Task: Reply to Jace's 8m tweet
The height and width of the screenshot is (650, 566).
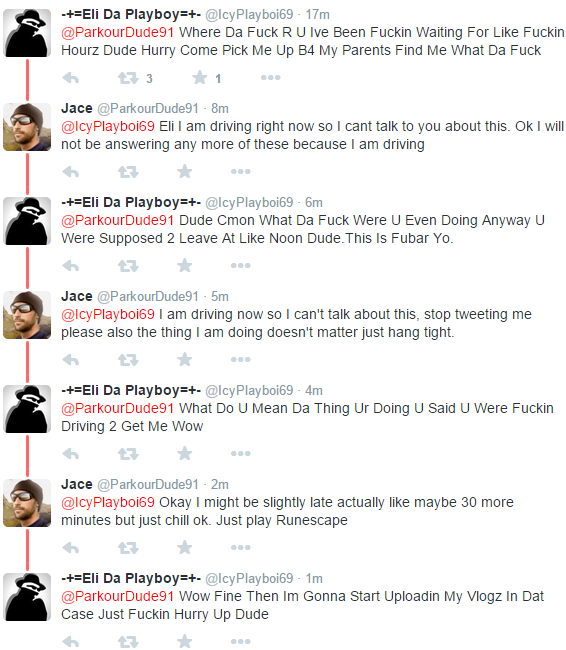Action: click(70, 172)
